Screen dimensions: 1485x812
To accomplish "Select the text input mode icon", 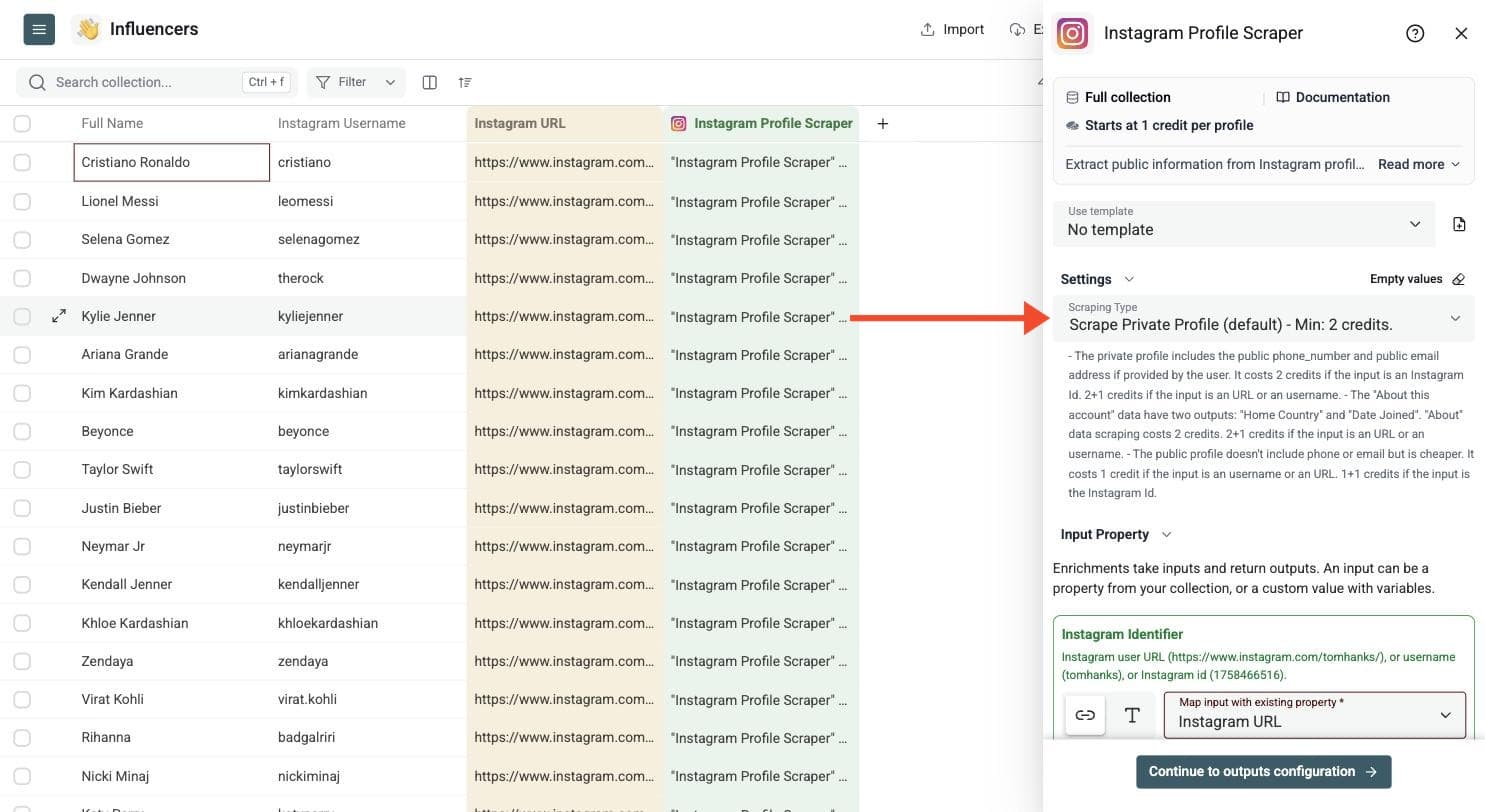I will [1132, 715].
